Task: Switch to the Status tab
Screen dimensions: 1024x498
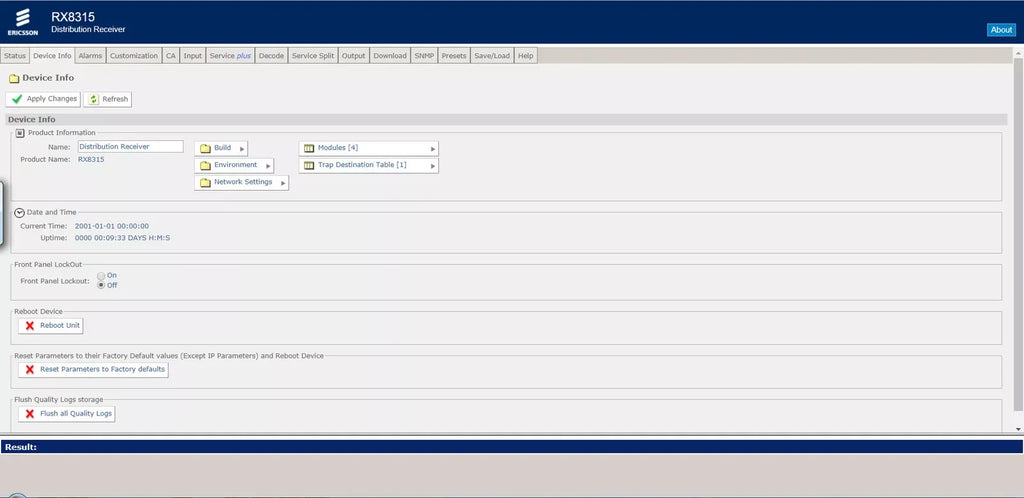Action: (15, 56)
